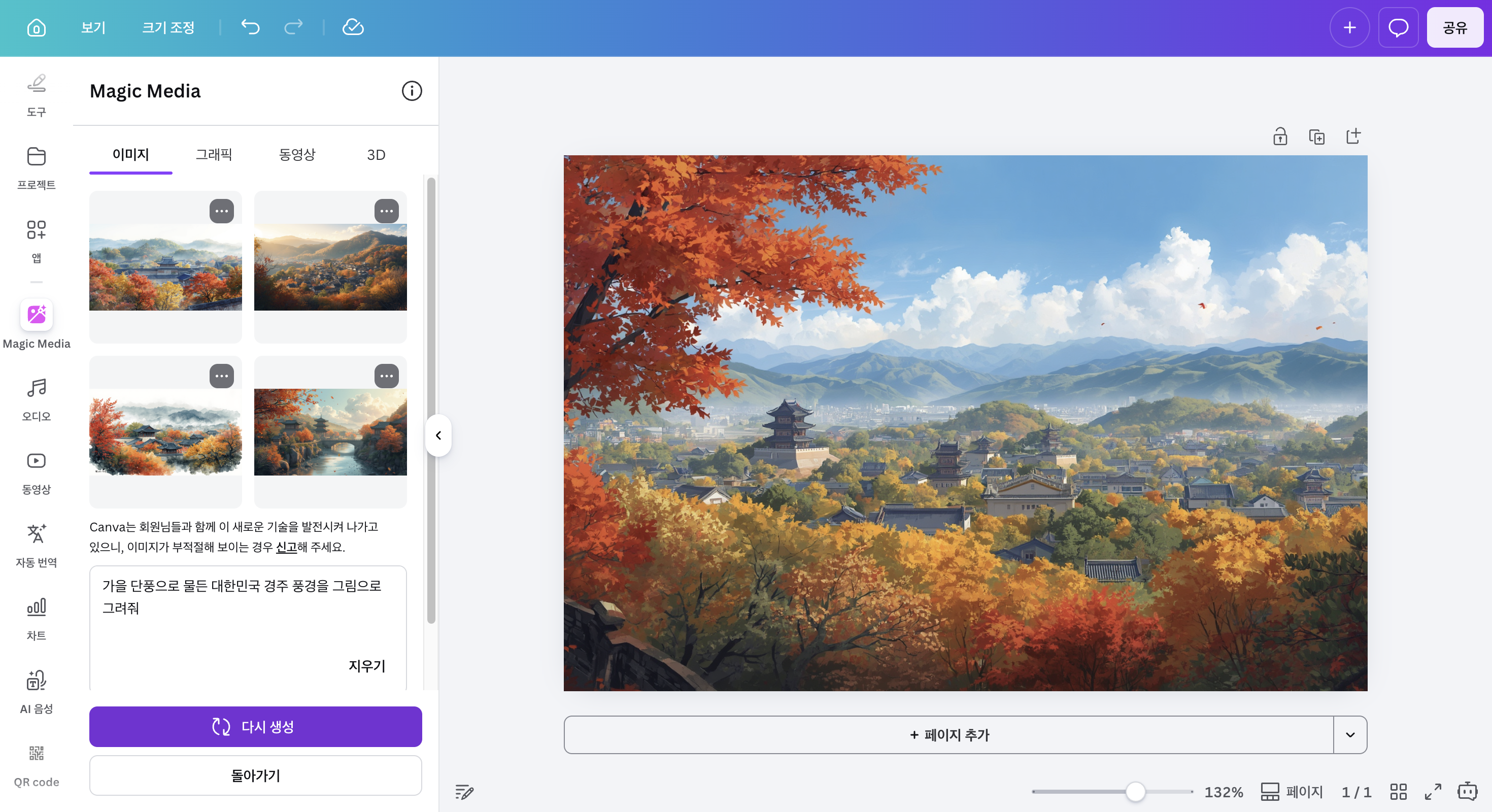
Task: Toggle the grid view icon near zoom controls
Action: coord(1398,792)
